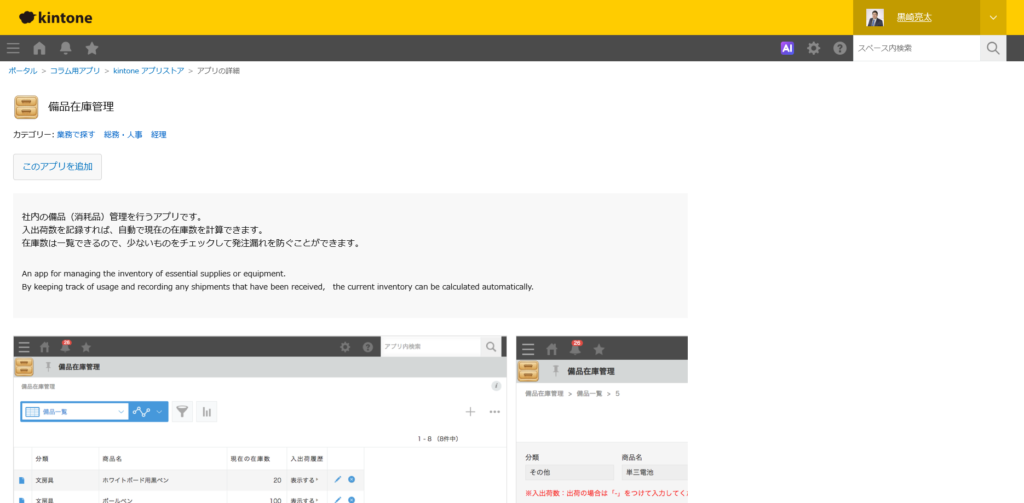This screenshot has width=1024, height=503.
Task: Open favorites star in top toolbar
Action: [x=92, y=48]
